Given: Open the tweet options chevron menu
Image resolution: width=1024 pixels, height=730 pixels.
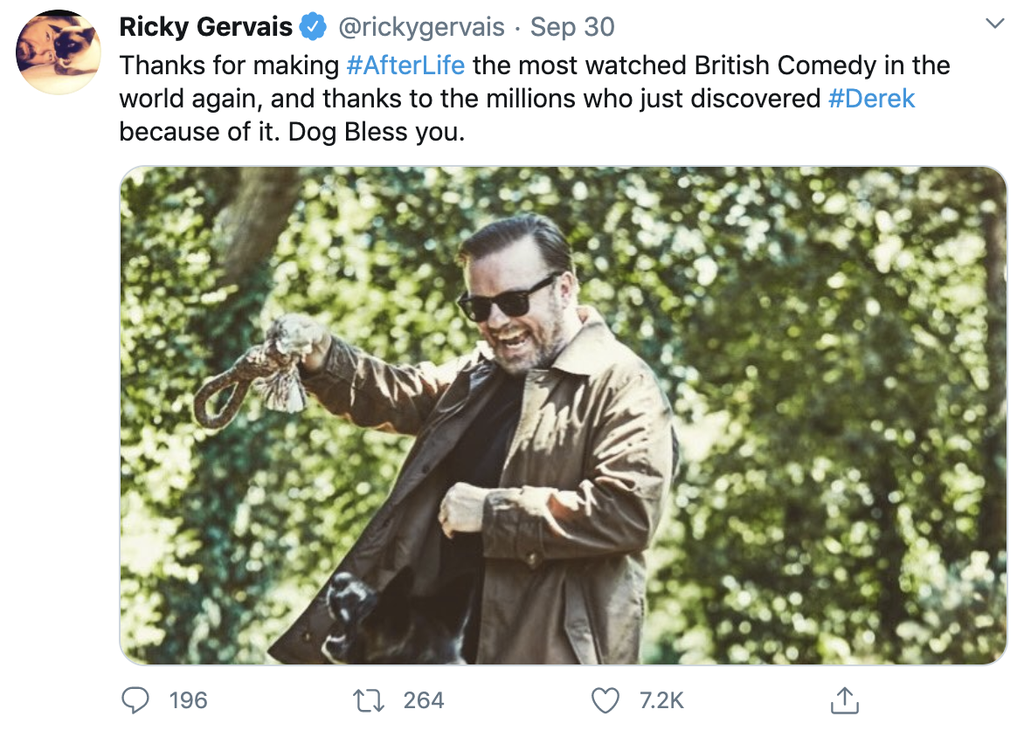Looking at the screenshot, I should tap(995, 23).
